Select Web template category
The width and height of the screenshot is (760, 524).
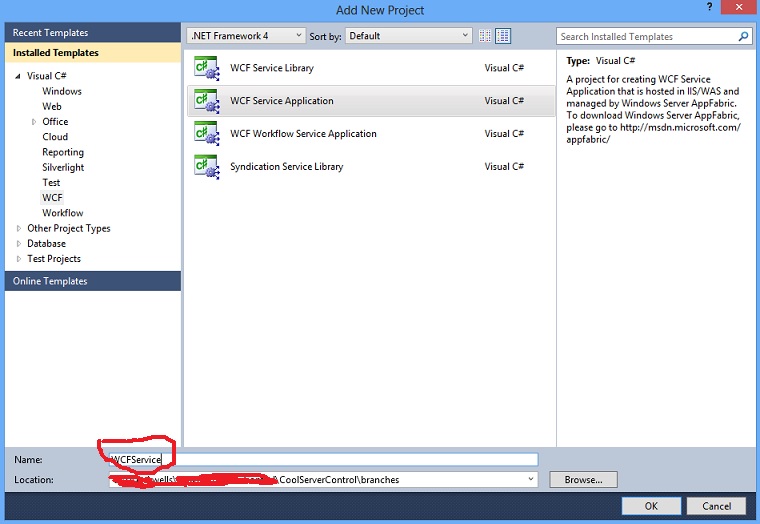tap(51, 107)
